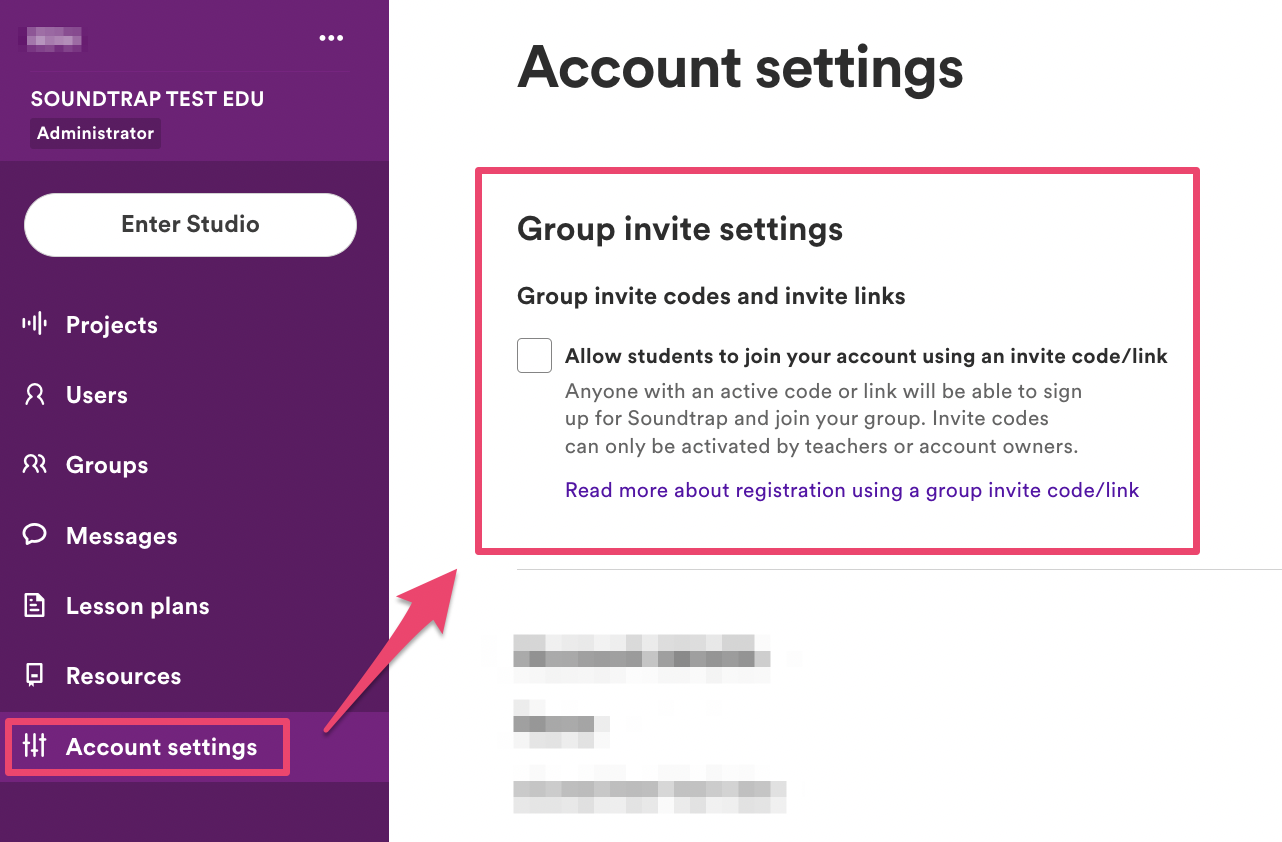Screen dimensions: 1282x842
Task: Open the Messages text entry in the sidebar
Action: 122,536
